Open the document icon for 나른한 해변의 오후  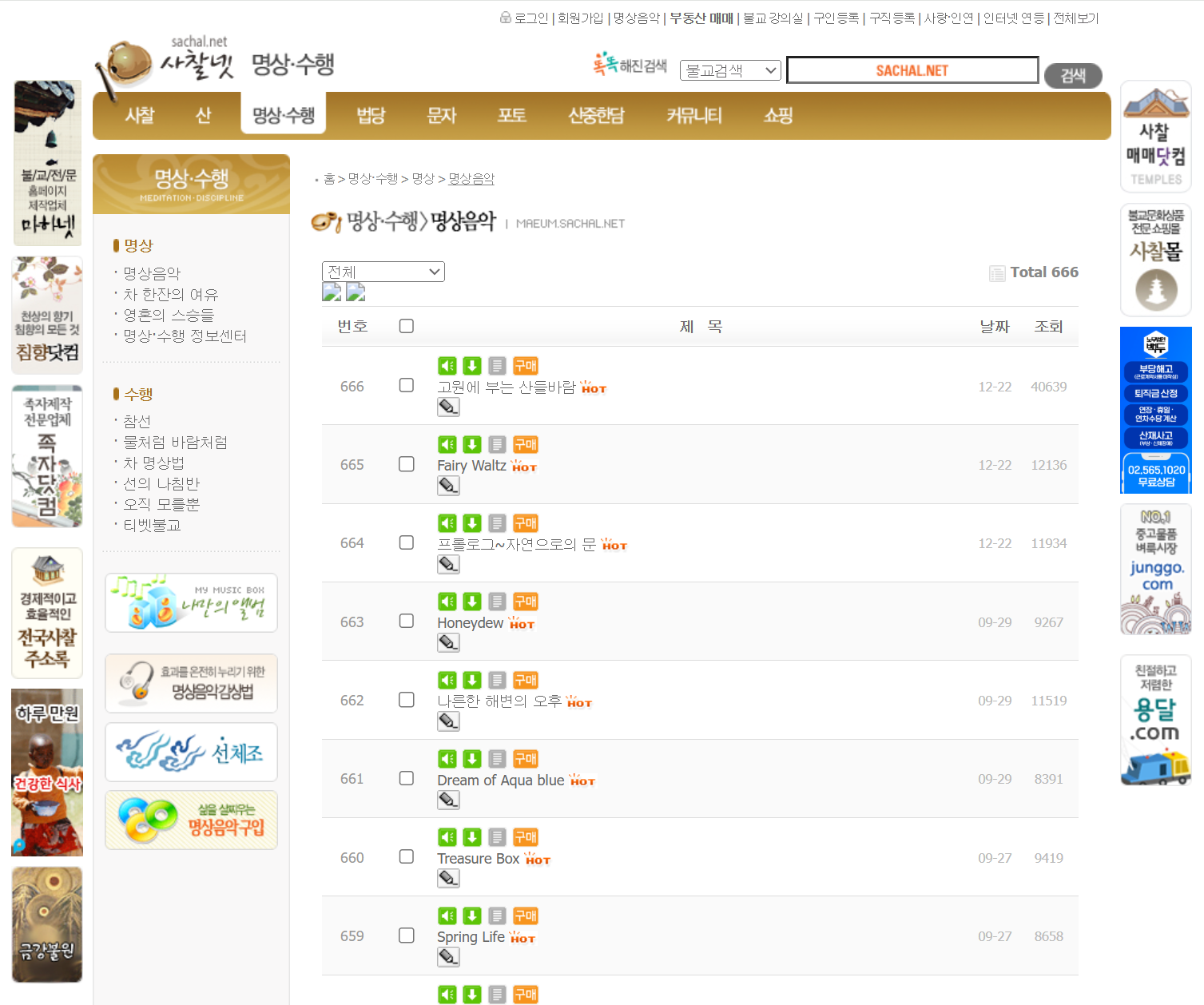pos(497,680)
